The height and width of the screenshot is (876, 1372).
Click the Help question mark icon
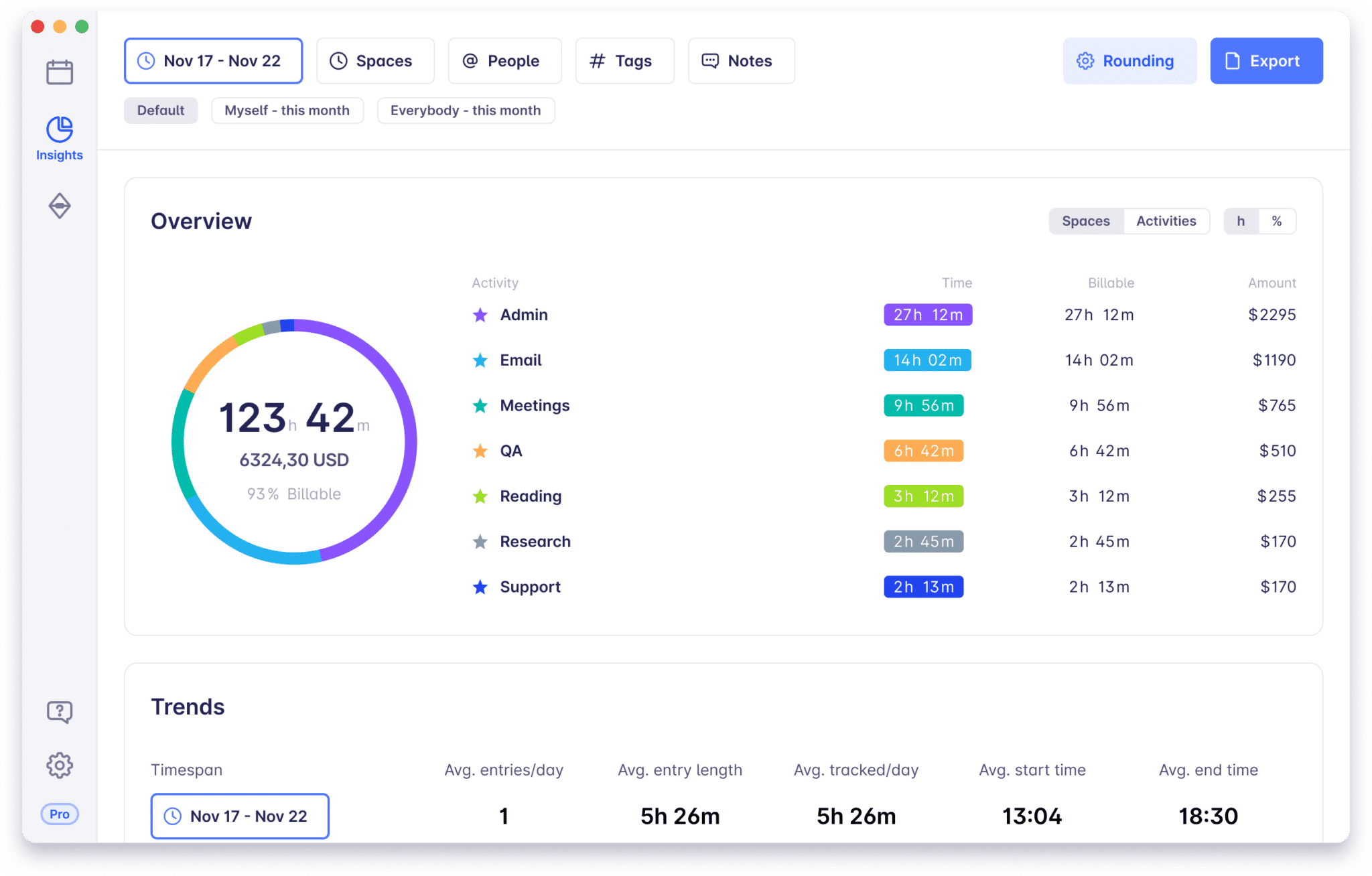(x=58, y=711)
